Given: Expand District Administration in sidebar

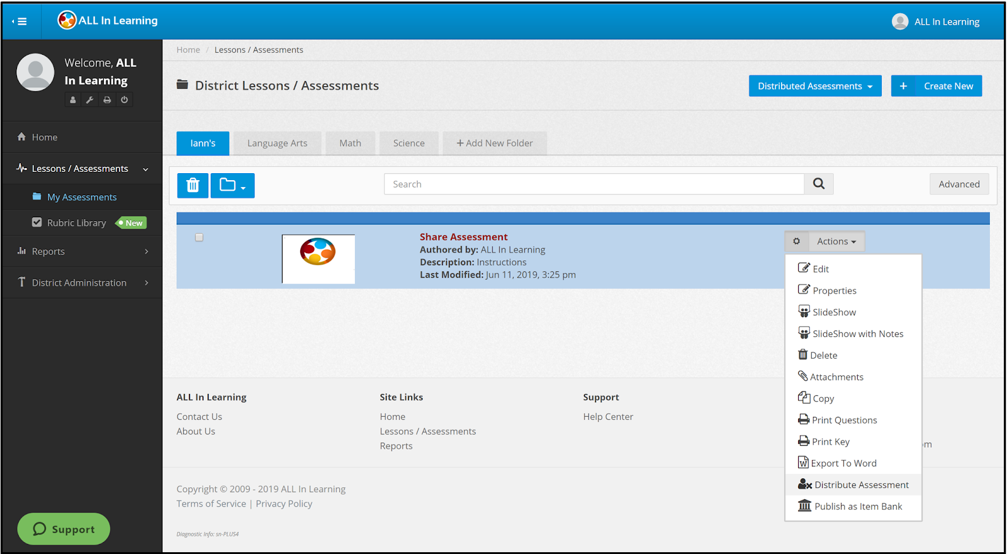Looking at the screenshot, I should click(x=82, y=283).
